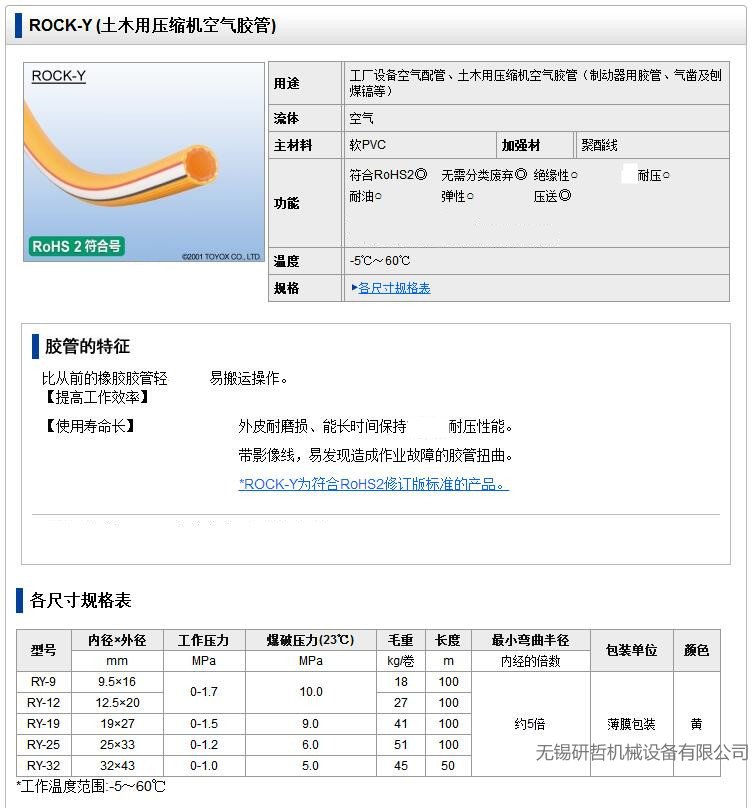The height and width of the screenshot is (808, 754).
Task: Click the 0-1.7 working pressure cell
Action: [204, 692]
